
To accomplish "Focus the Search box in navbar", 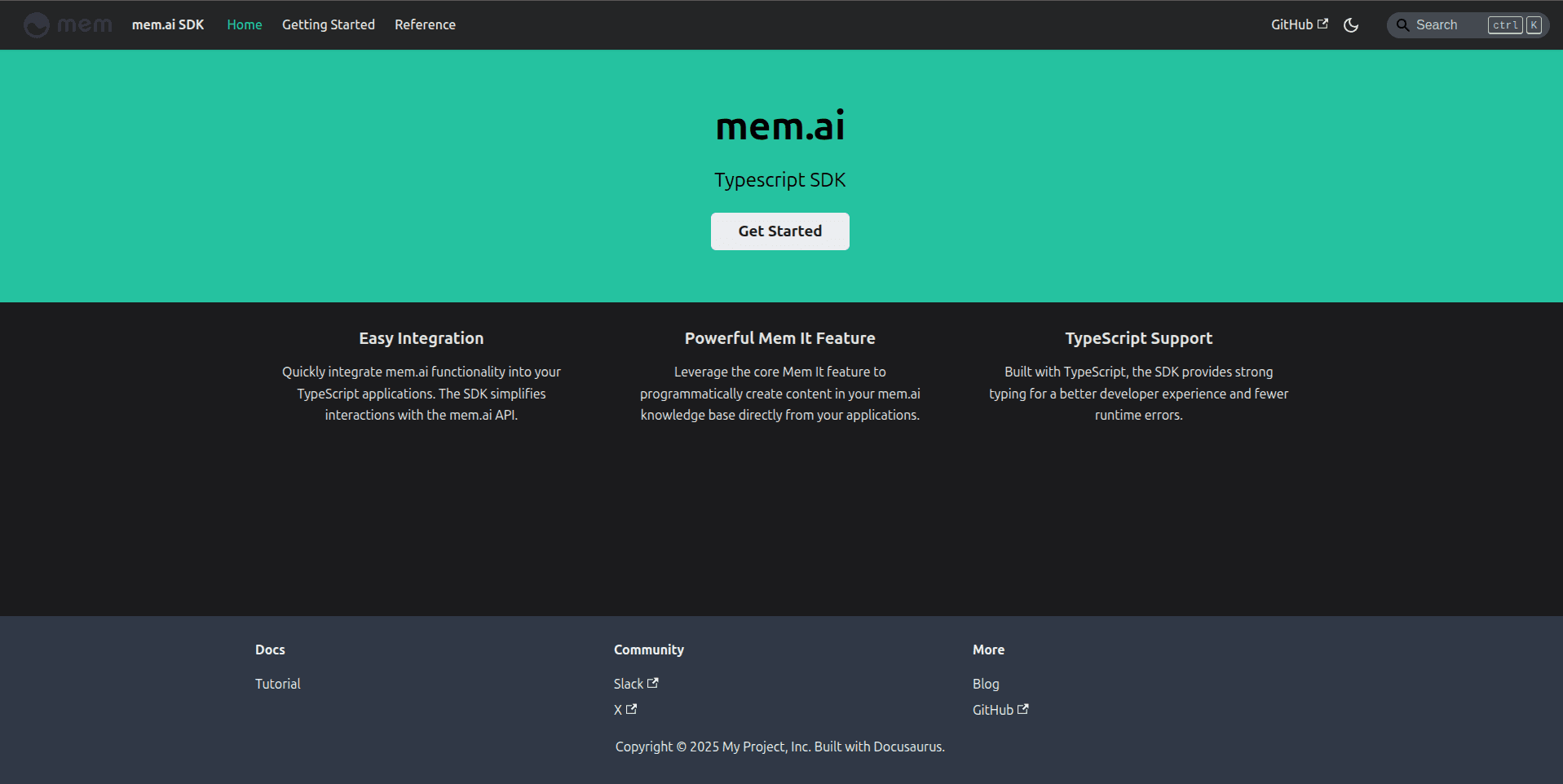I will [x=1468, y=25].
